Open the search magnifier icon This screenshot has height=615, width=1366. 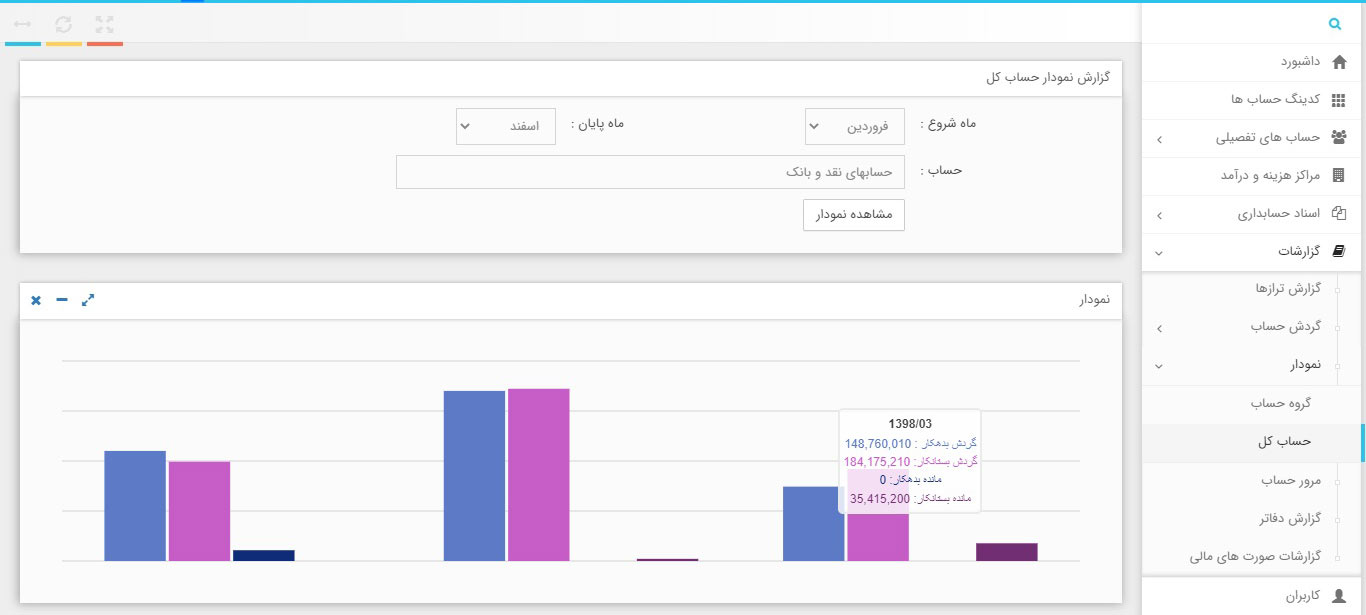click(1335, 24)
